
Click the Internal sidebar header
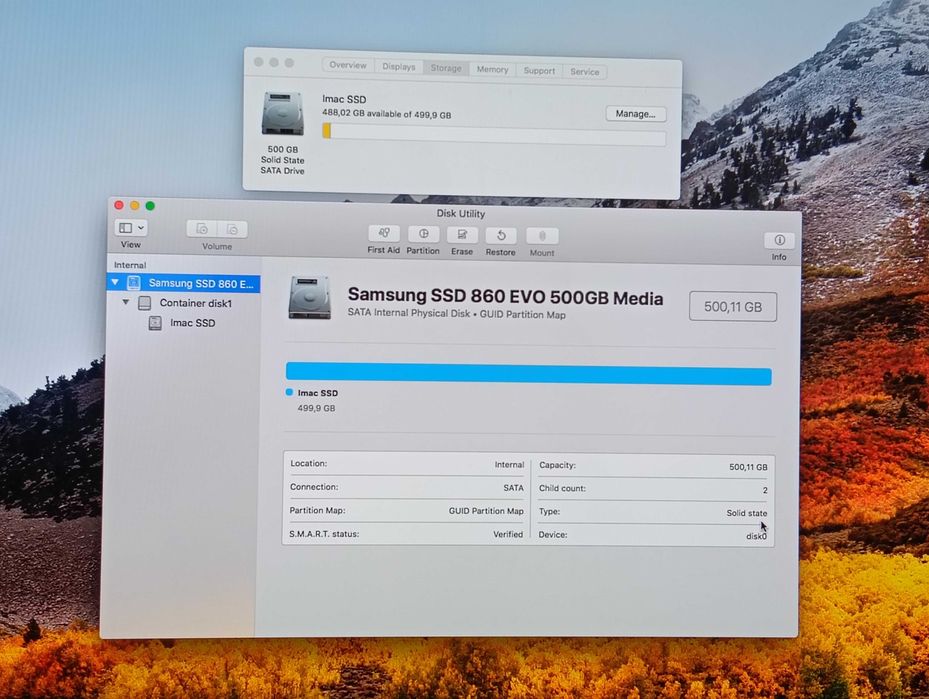(130, 265)
